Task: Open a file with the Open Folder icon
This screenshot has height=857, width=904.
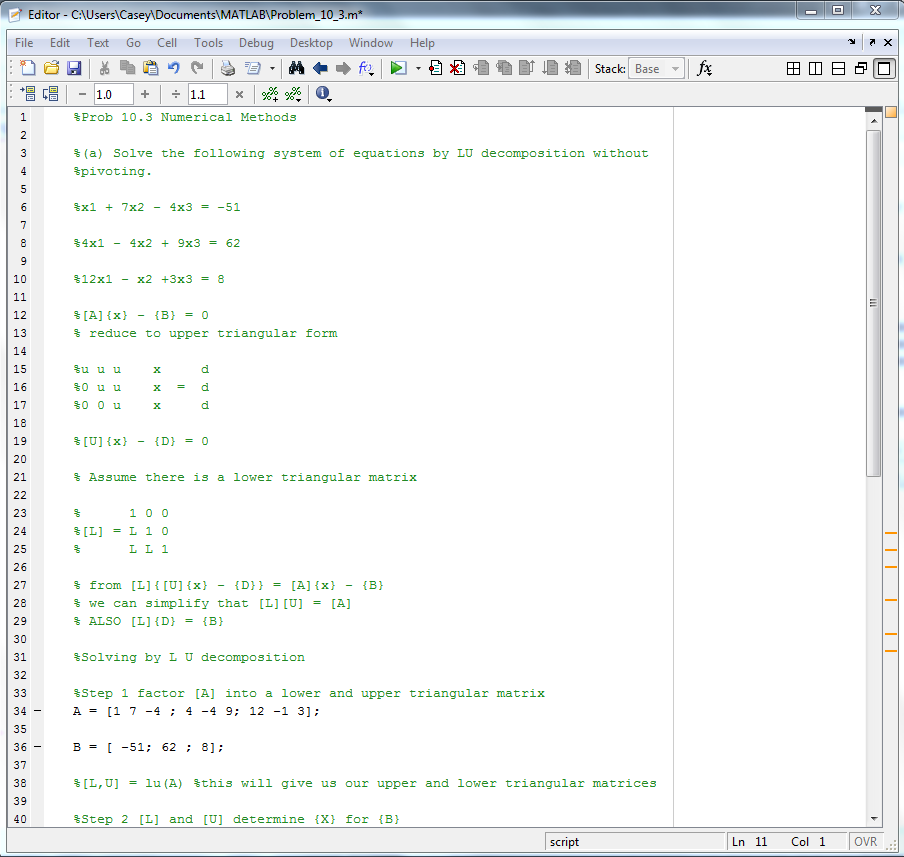Action: (x=50, y=68)
